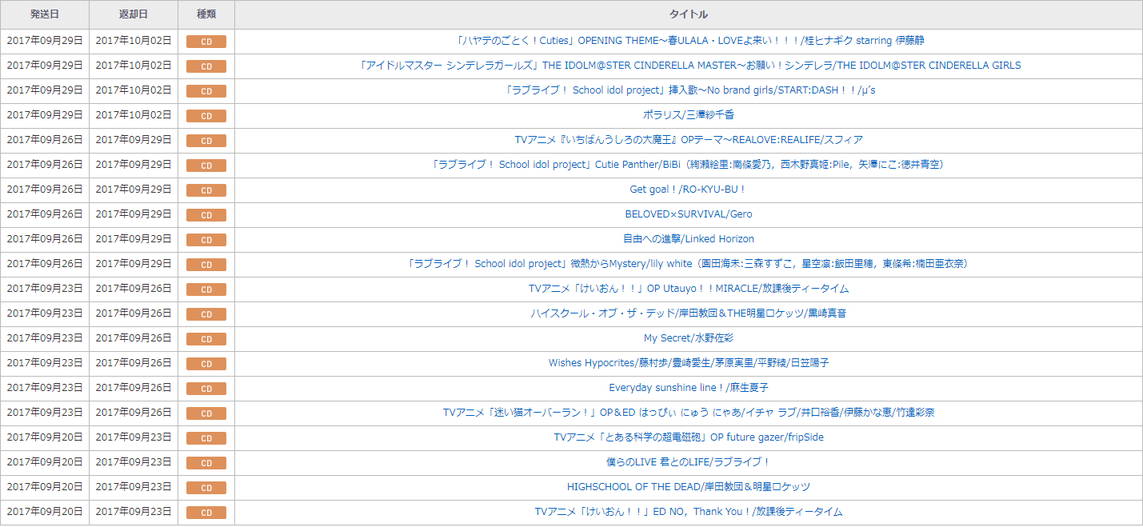The image size is (1143, 527).
Task: Open the Cutie Panther/BiBi title link
Action: (688, 165)
